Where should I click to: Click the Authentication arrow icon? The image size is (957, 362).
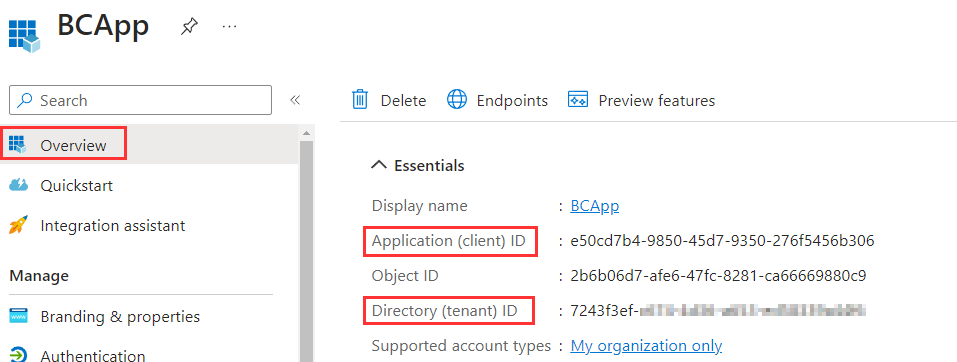[x=19, y=355]
